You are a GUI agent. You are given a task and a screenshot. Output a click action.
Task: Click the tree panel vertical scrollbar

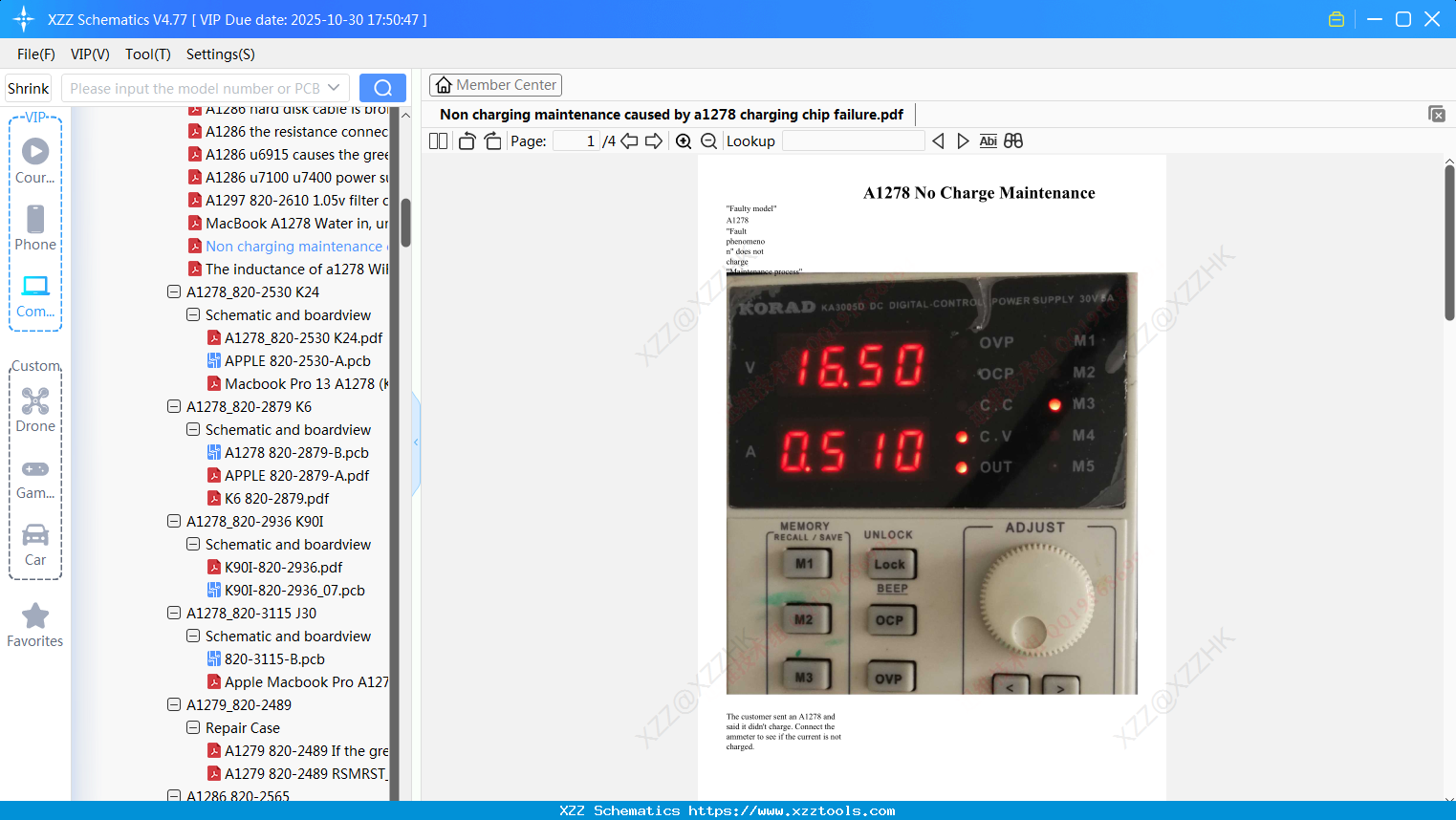pos(406,222)
